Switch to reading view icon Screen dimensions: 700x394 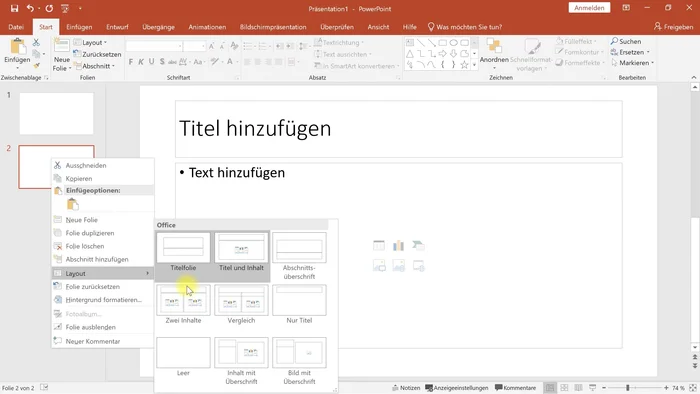tap(579, 388)
